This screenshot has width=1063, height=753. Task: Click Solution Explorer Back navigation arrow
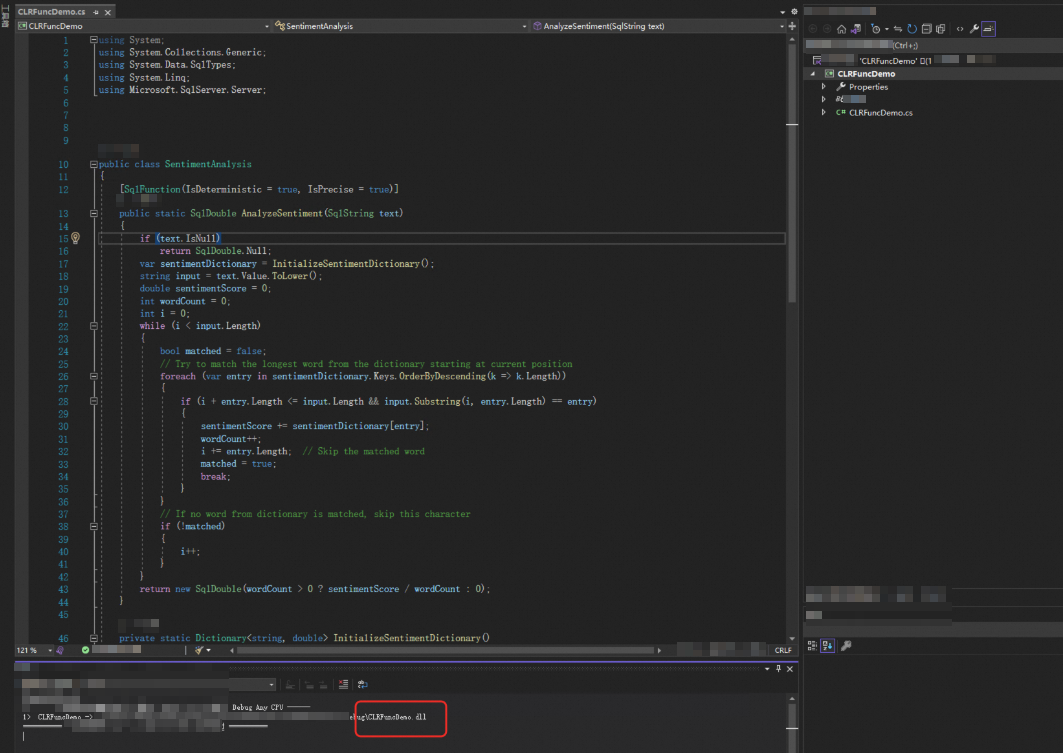click(813, 28)
